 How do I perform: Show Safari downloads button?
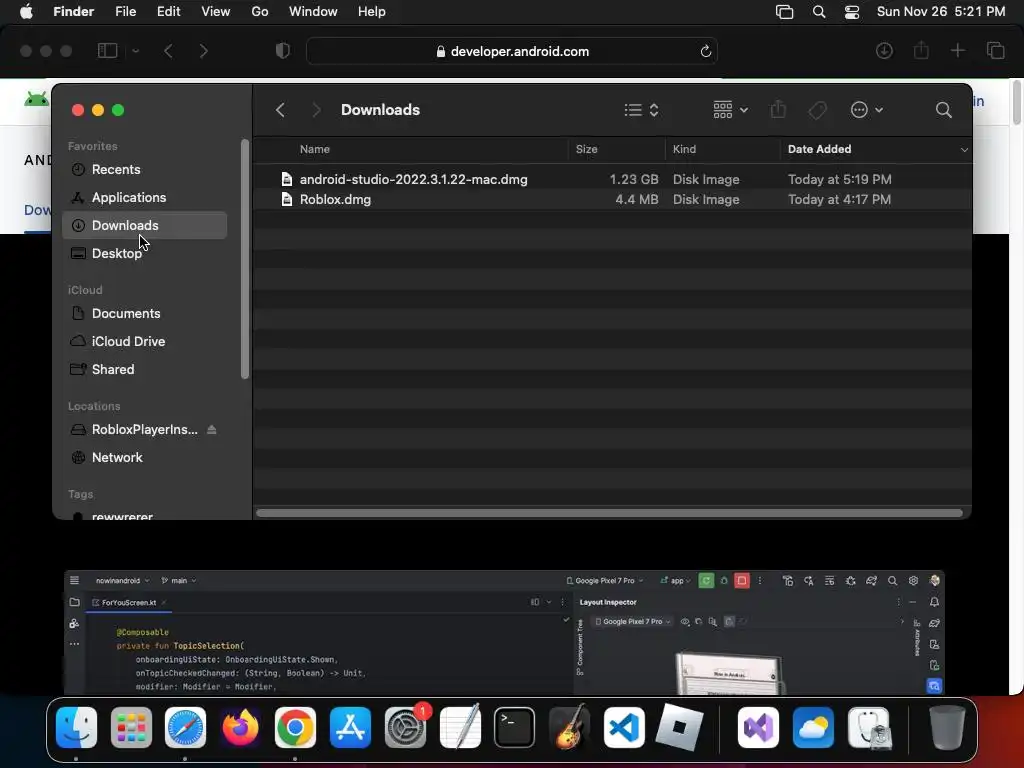click(884, 51)
